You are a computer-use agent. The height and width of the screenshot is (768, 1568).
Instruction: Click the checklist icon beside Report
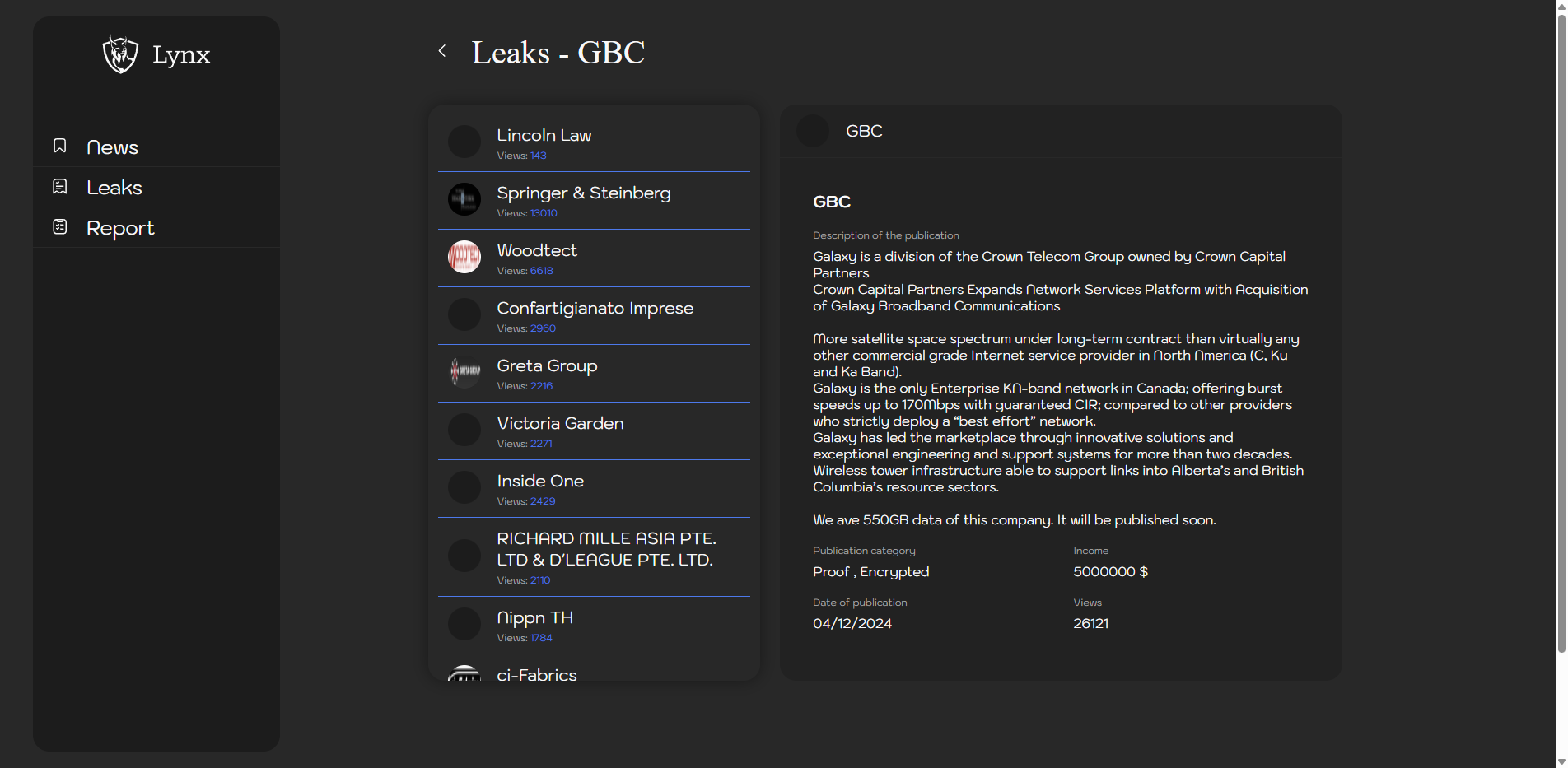click(60, 226)
